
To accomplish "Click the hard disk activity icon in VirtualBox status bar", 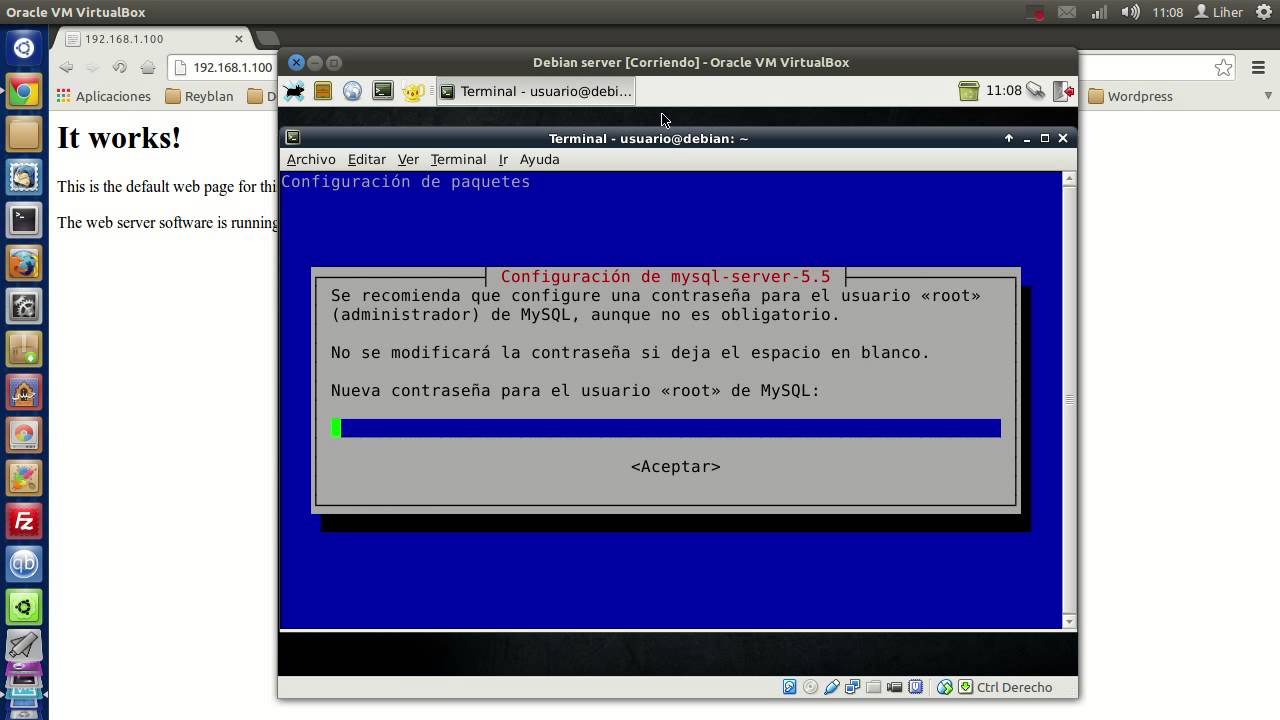I will [790, 687].
